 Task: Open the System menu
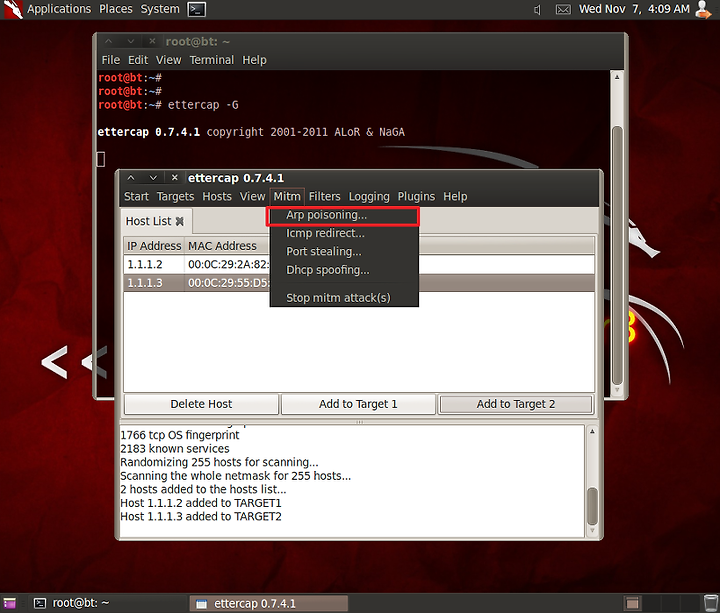[x=160, y=9]
